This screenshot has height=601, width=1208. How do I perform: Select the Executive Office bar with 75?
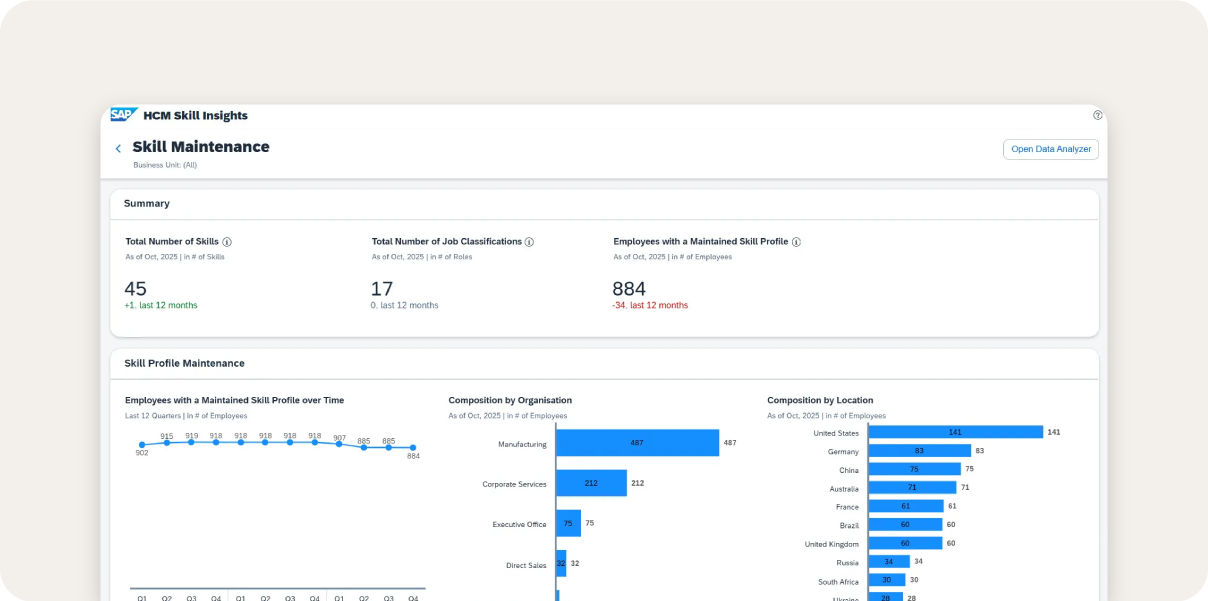tap(568, 523)
